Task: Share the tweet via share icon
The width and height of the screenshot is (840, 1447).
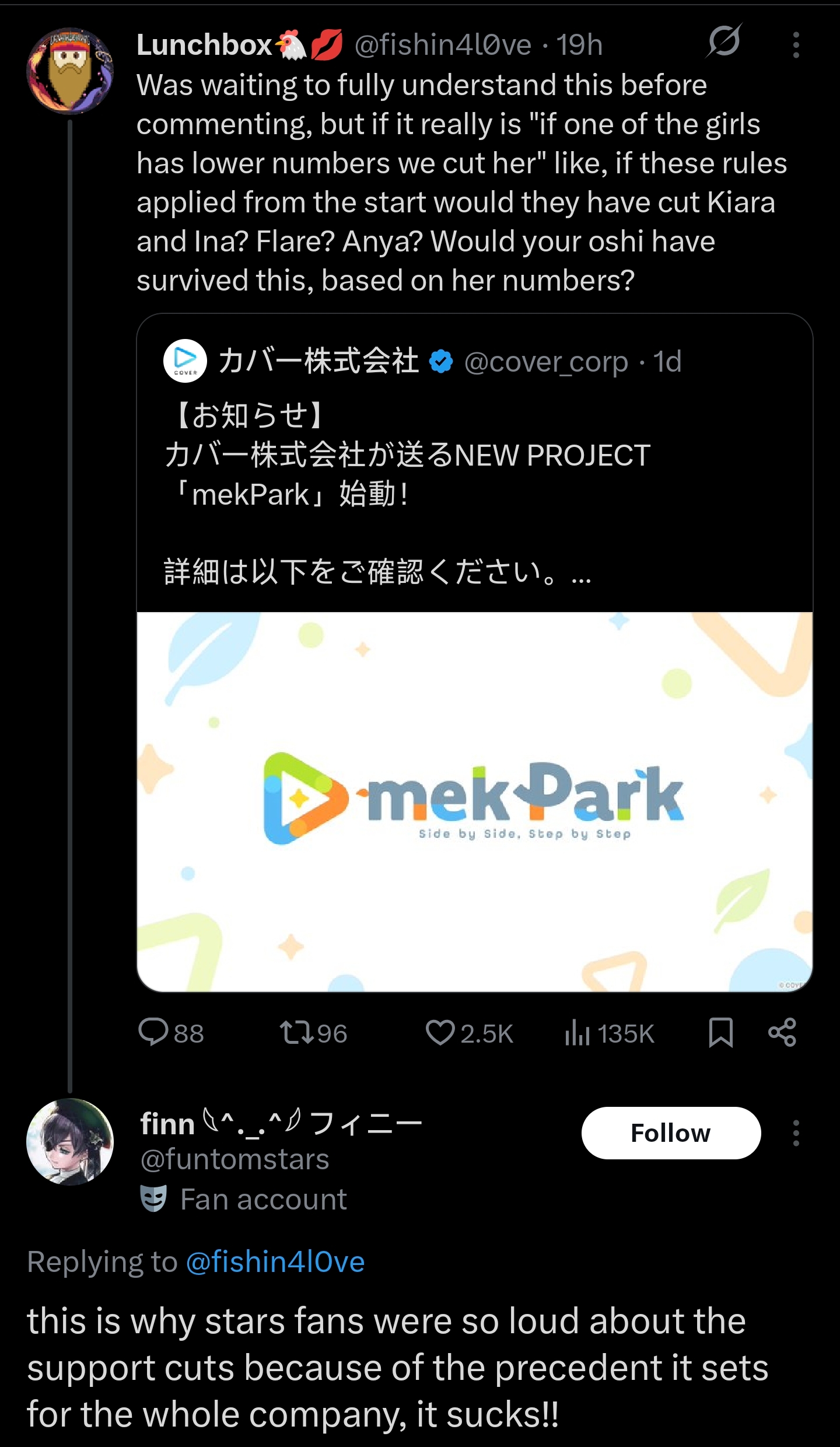Action: point(782,1032)
